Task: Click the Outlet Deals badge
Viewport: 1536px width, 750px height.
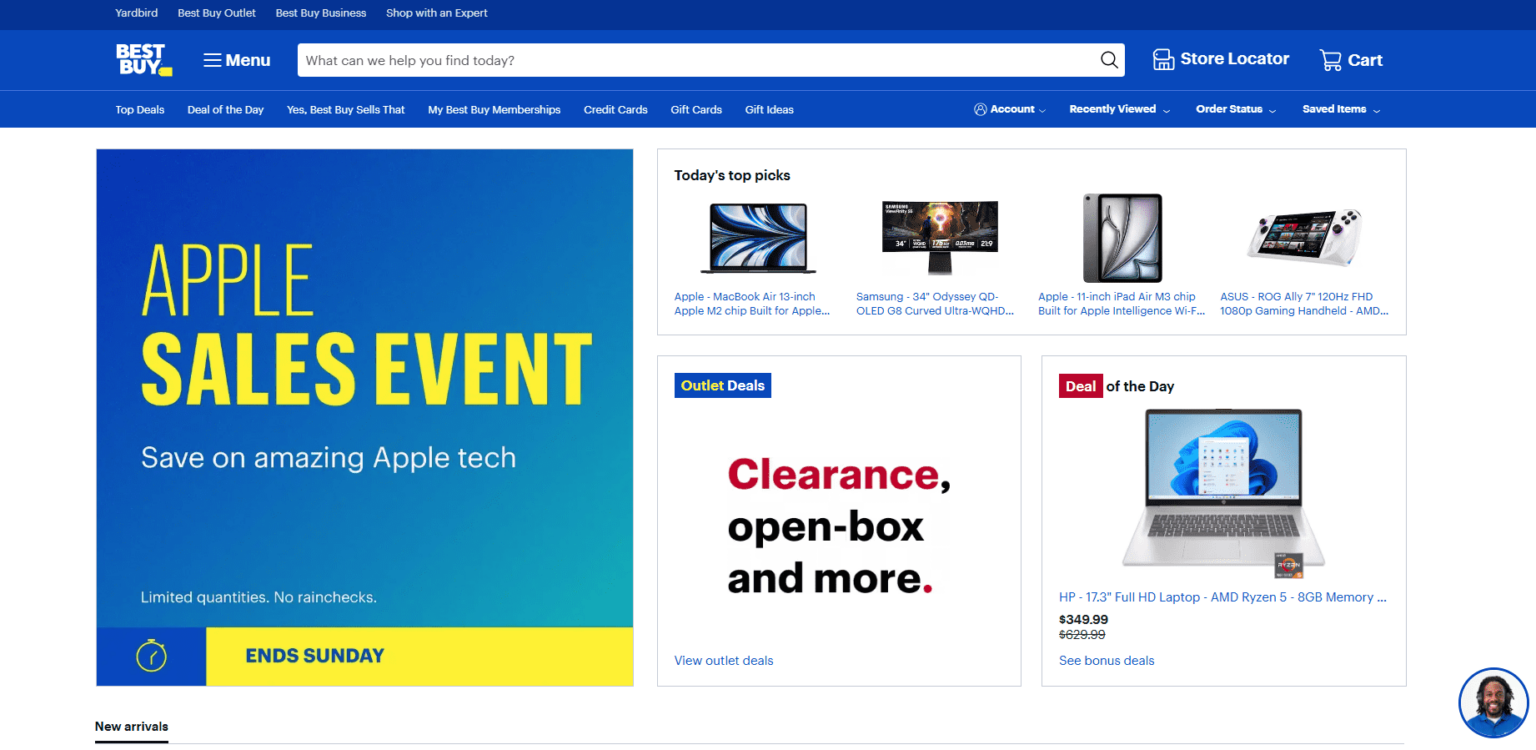Action: 722,386
